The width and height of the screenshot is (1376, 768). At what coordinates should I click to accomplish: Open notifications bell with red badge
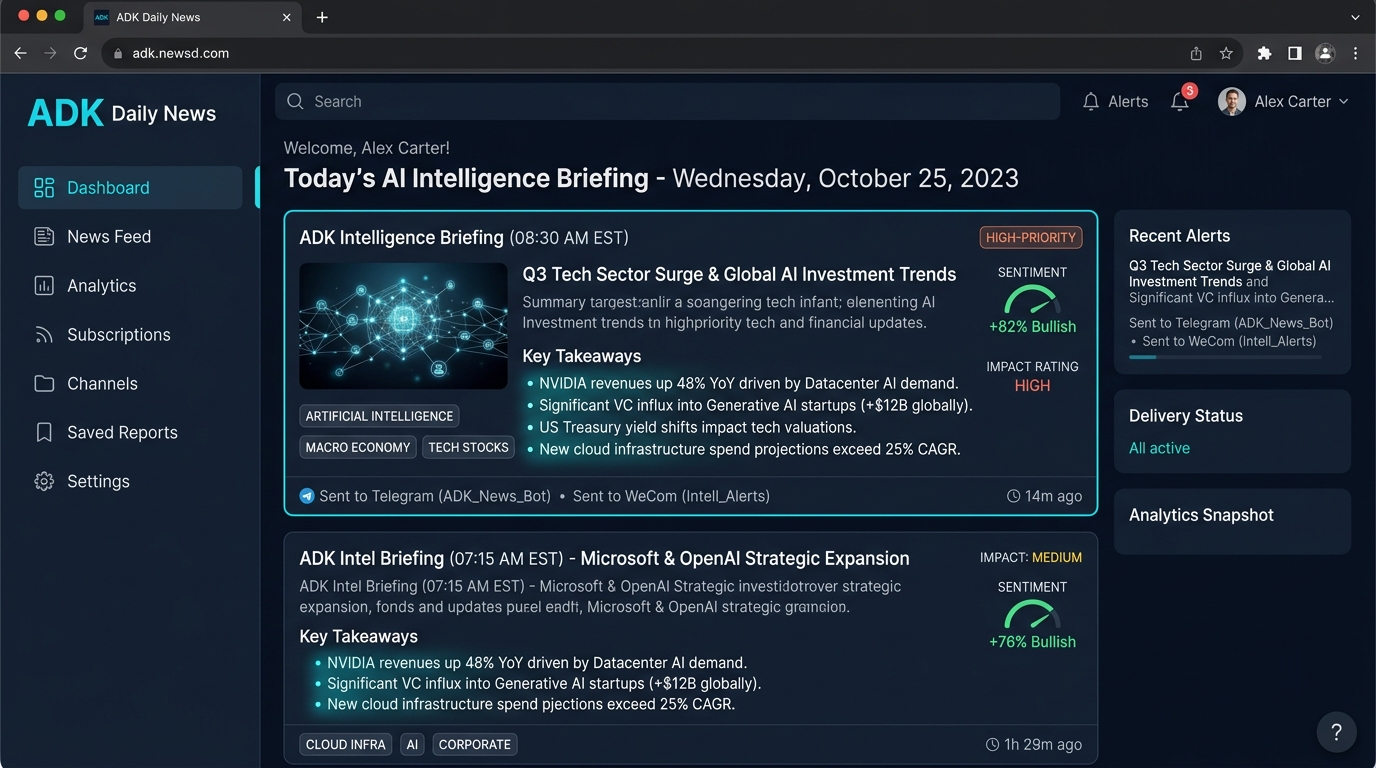pos(1181,99)
